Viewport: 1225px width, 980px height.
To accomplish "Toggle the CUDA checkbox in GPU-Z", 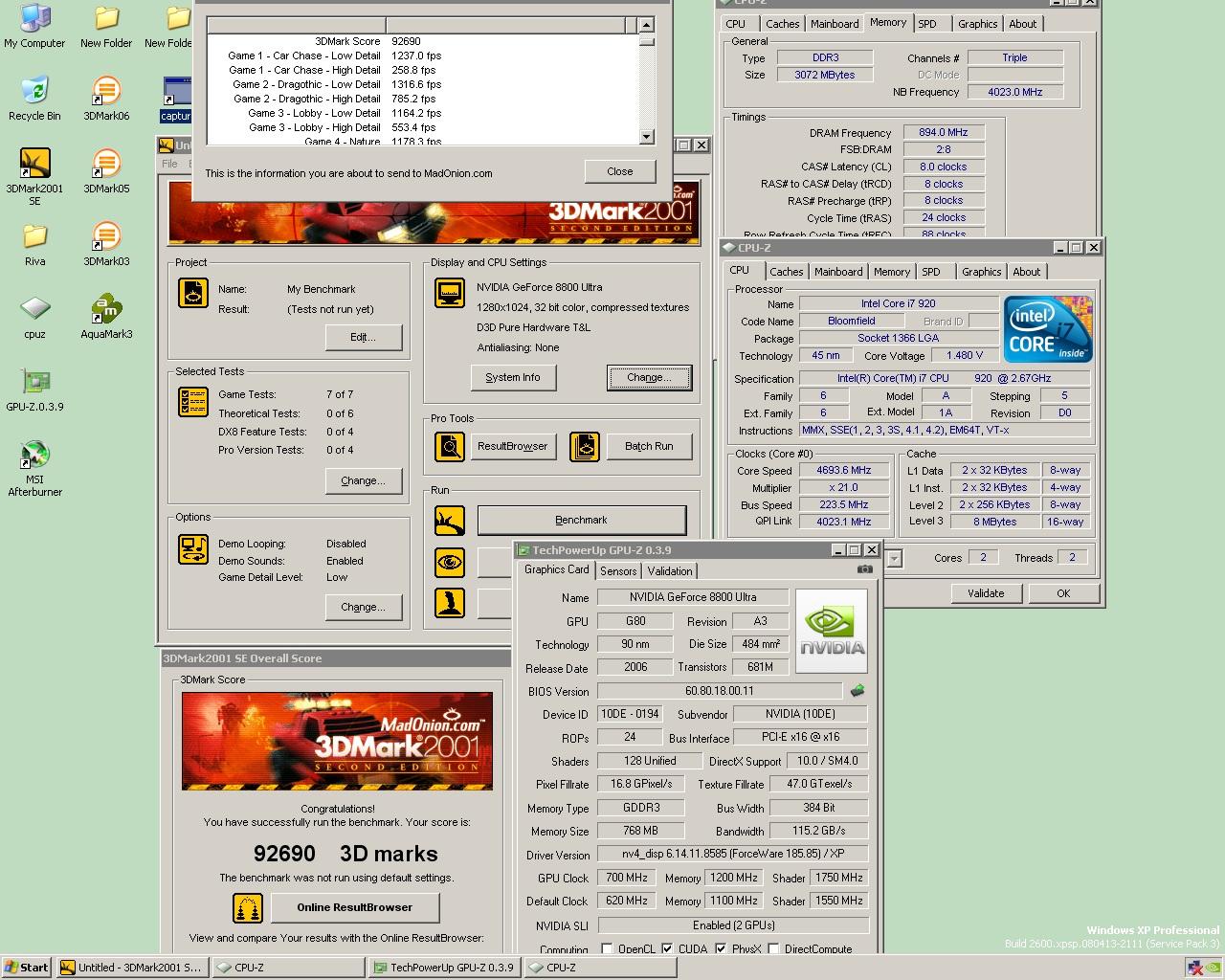I will 667,949.
